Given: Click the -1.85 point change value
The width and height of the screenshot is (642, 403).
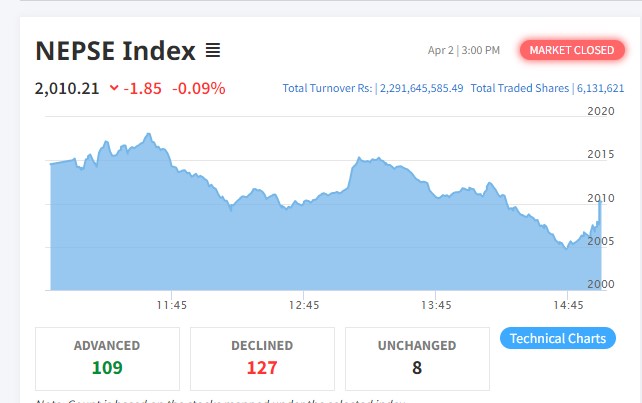Looking at the screenshot, I should (x=143, y=88).
